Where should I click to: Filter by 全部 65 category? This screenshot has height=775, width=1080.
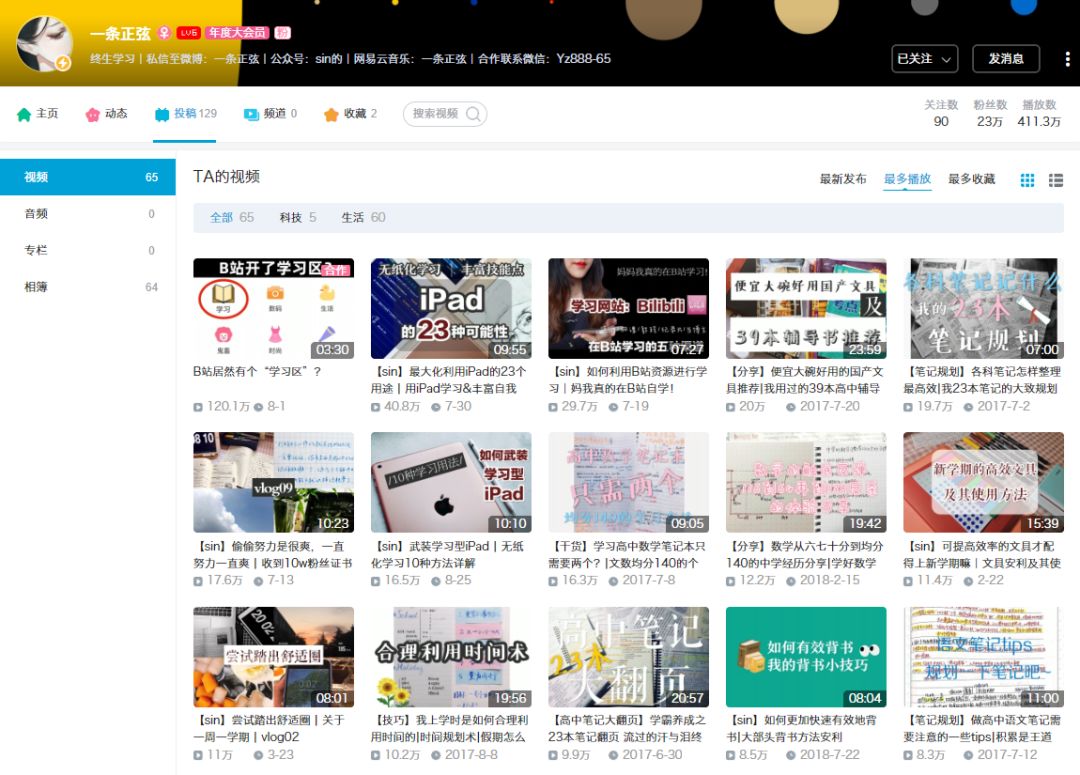tap(232, 218)
